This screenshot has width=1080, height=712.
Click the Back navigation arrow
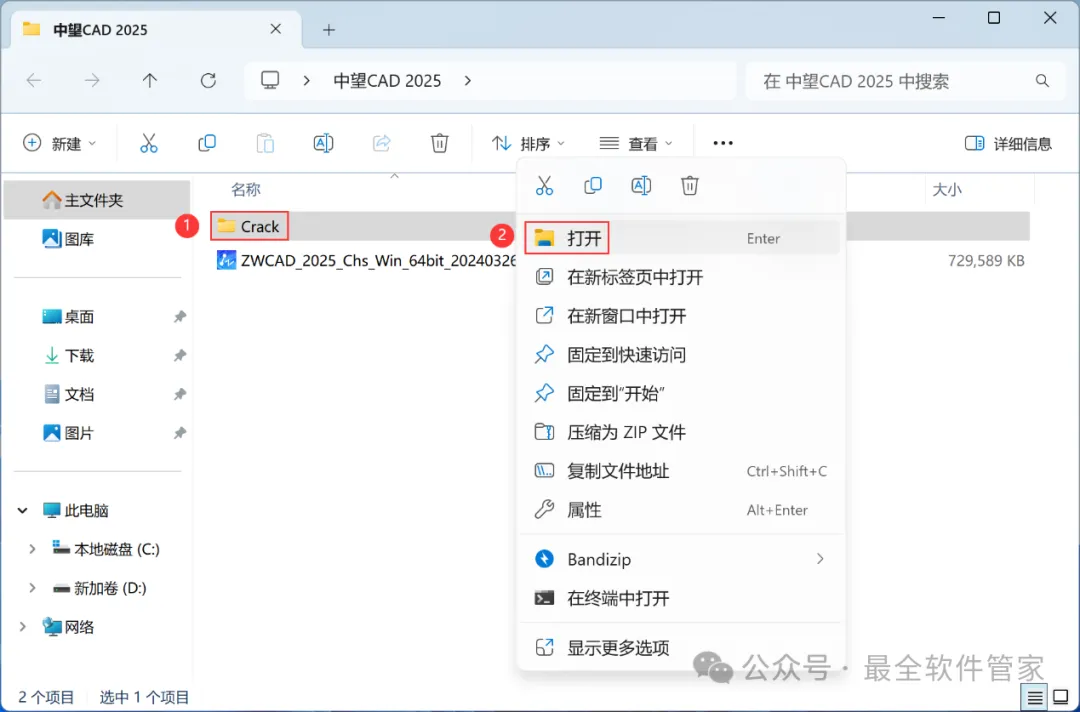coord(34,81)
